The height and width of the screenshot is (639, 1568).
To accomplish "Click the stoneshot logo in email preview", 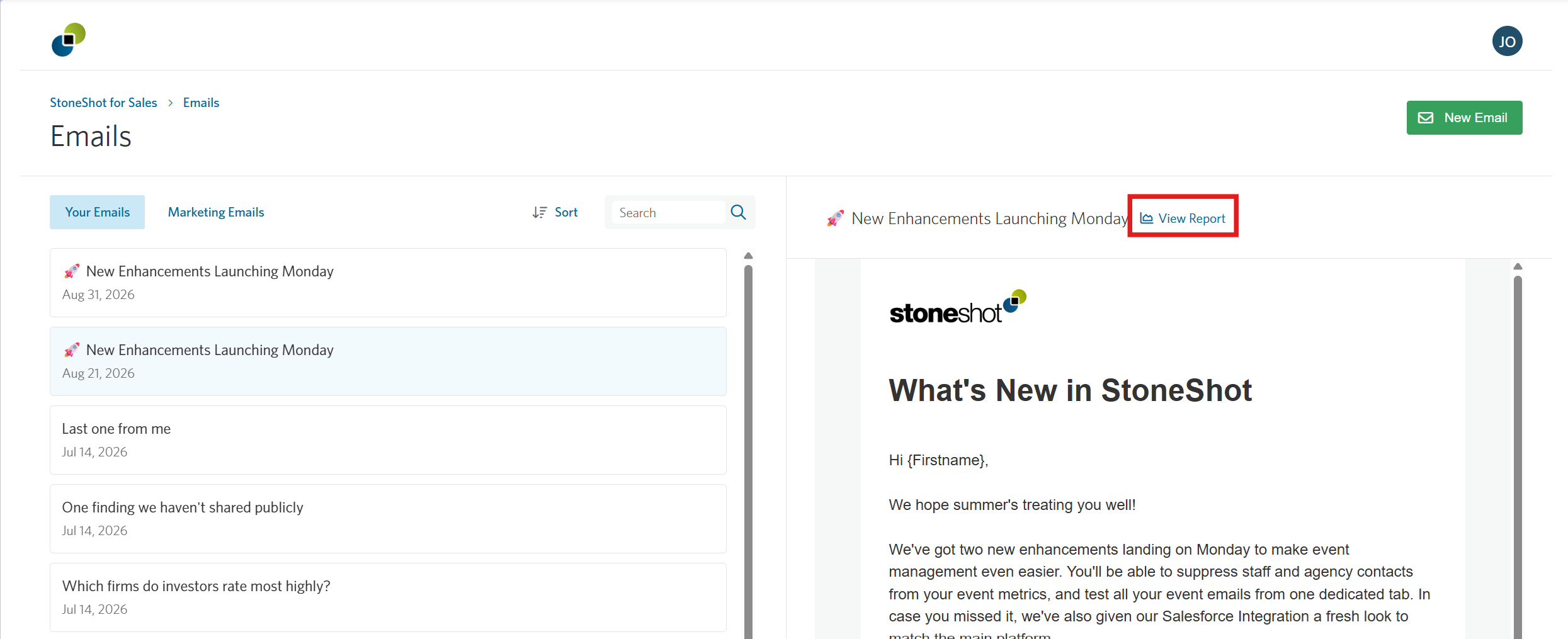I will (958, 307).
